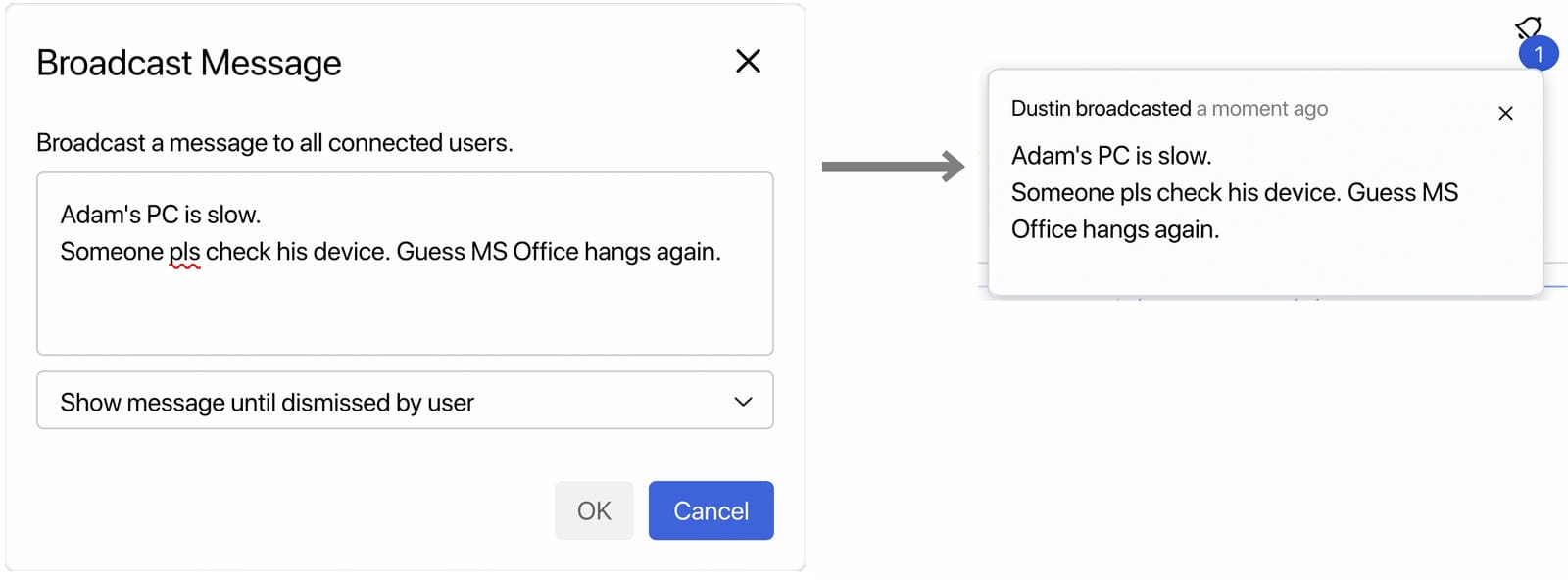The image size is (1568, 580).
Task: Click the gray arrow between the panels
Action: click(x=892, y=167)
